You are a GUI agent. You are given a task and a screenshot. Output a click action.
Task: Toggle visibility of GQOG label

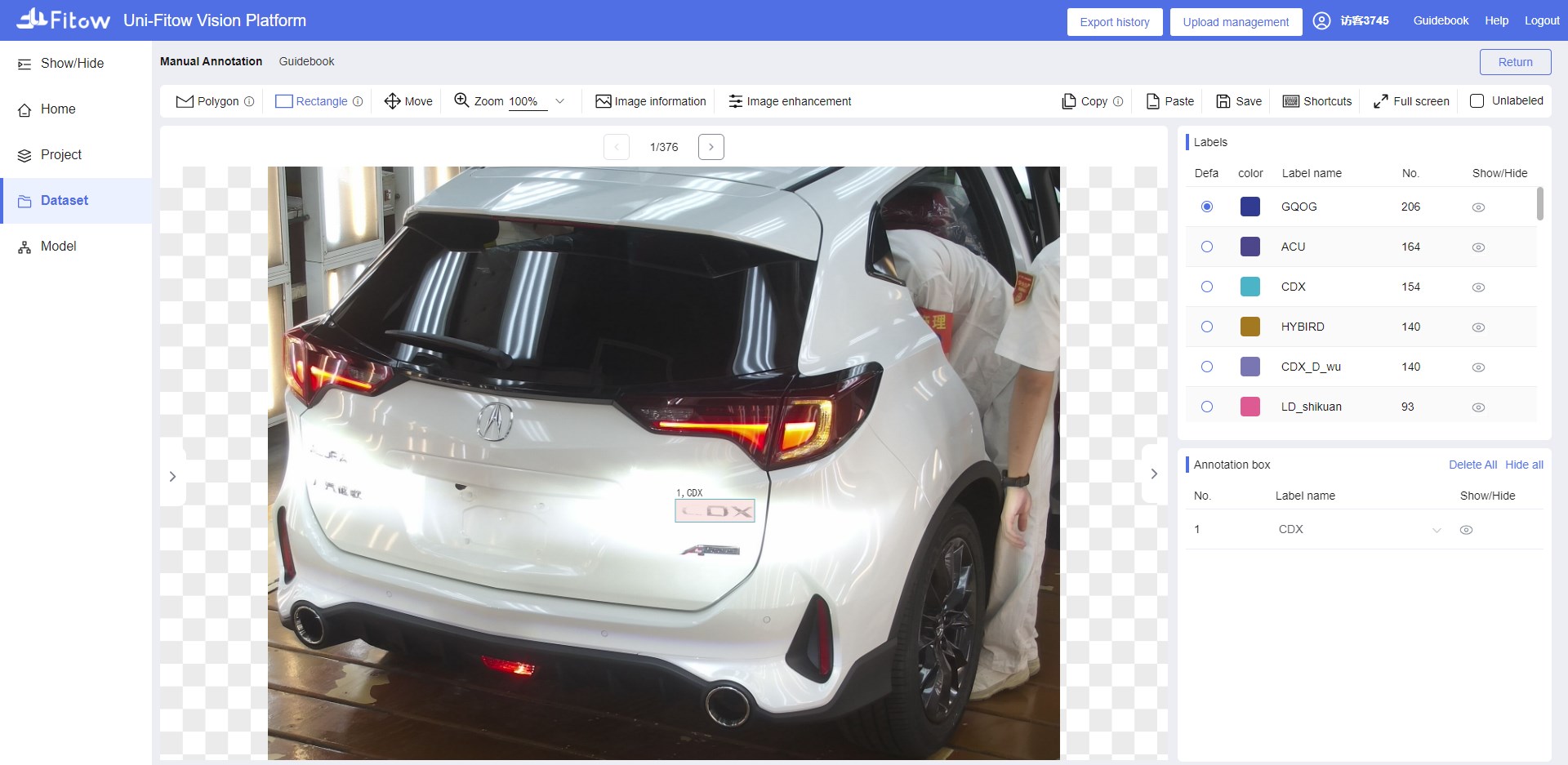click(x=1478, y=207)
